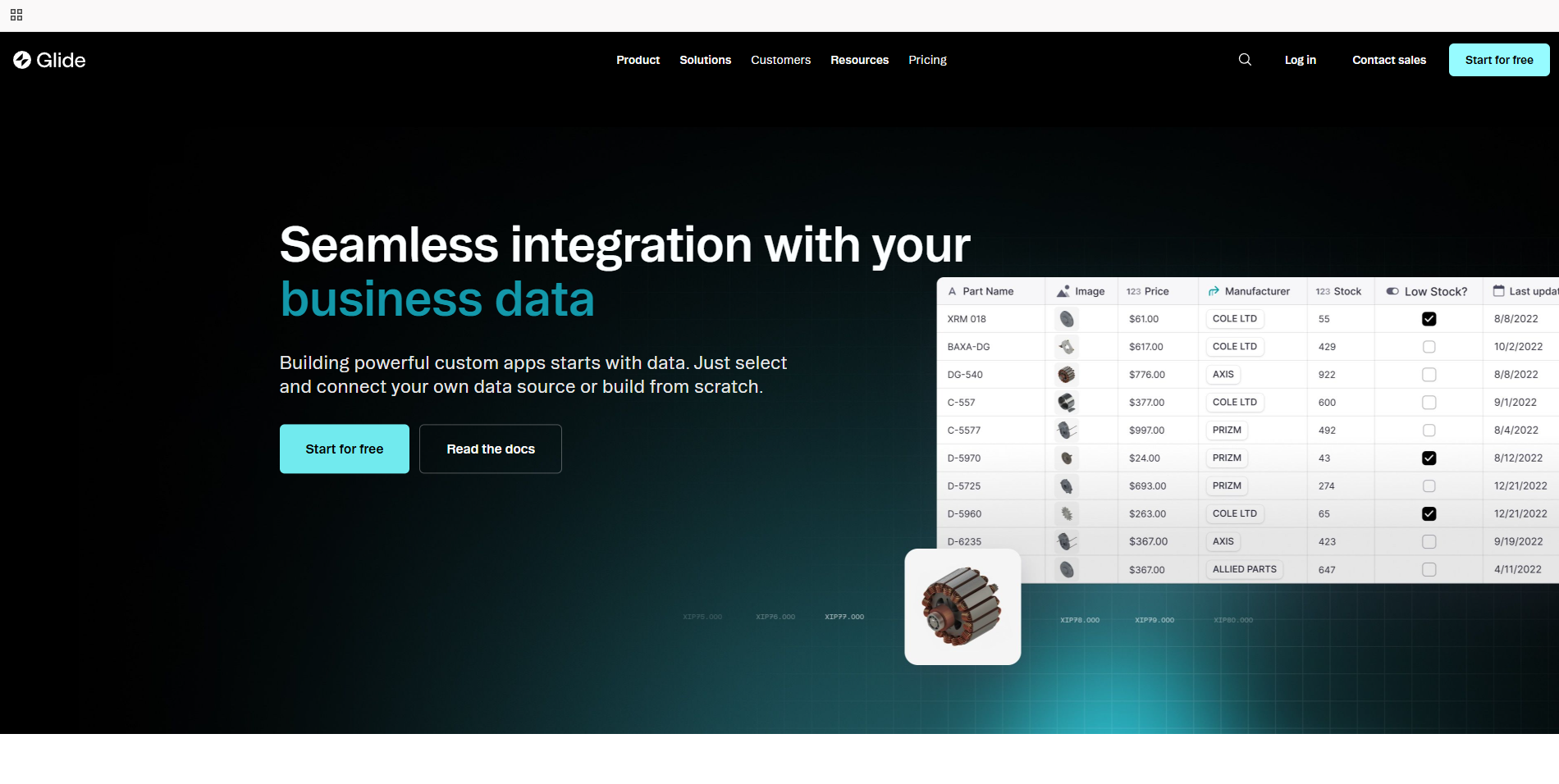This screenshot has height=784, width=1559.
Task: Click the AXIS tag in DG-540 row
Action: (x=1223, y=375)
